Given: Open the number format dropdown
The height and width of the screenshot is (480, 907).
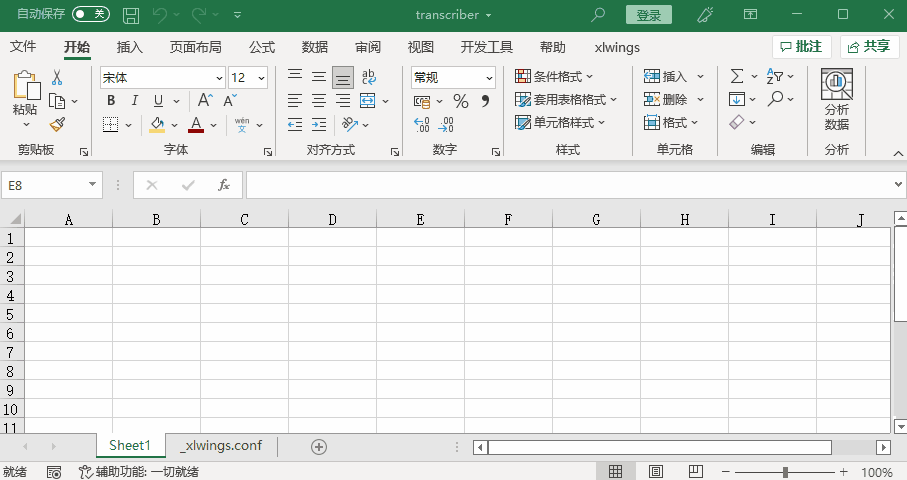Looking at the screenshot, I should tap(489, 78).
